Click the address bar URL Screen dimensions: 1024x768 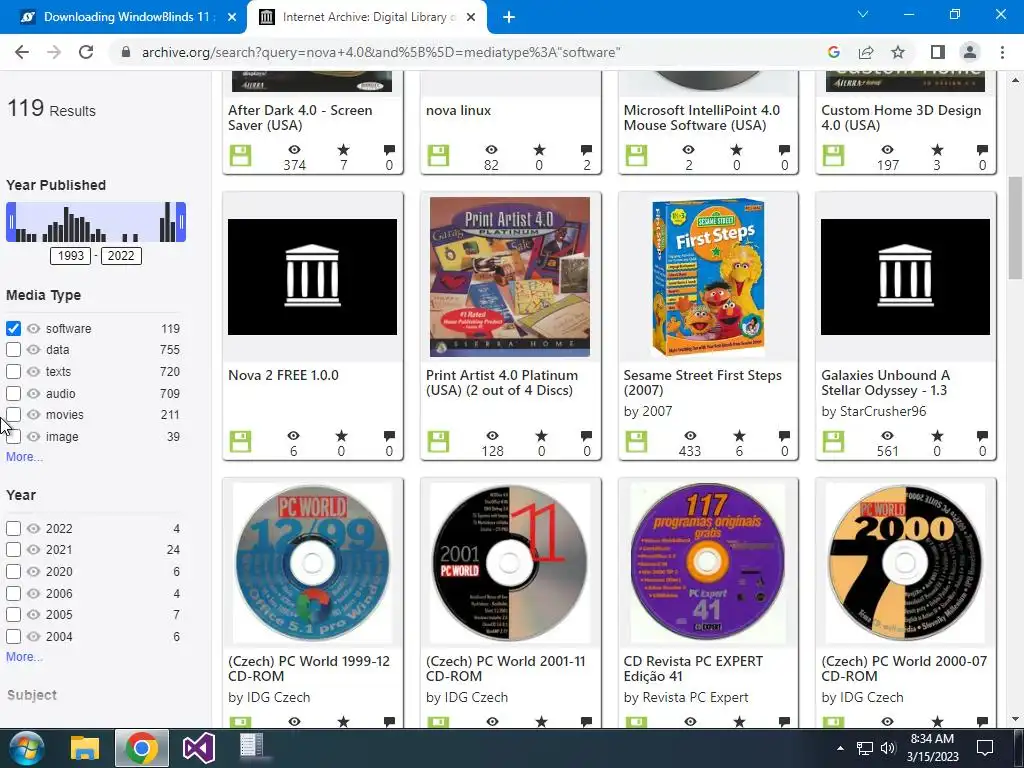(x=381, y=52)
